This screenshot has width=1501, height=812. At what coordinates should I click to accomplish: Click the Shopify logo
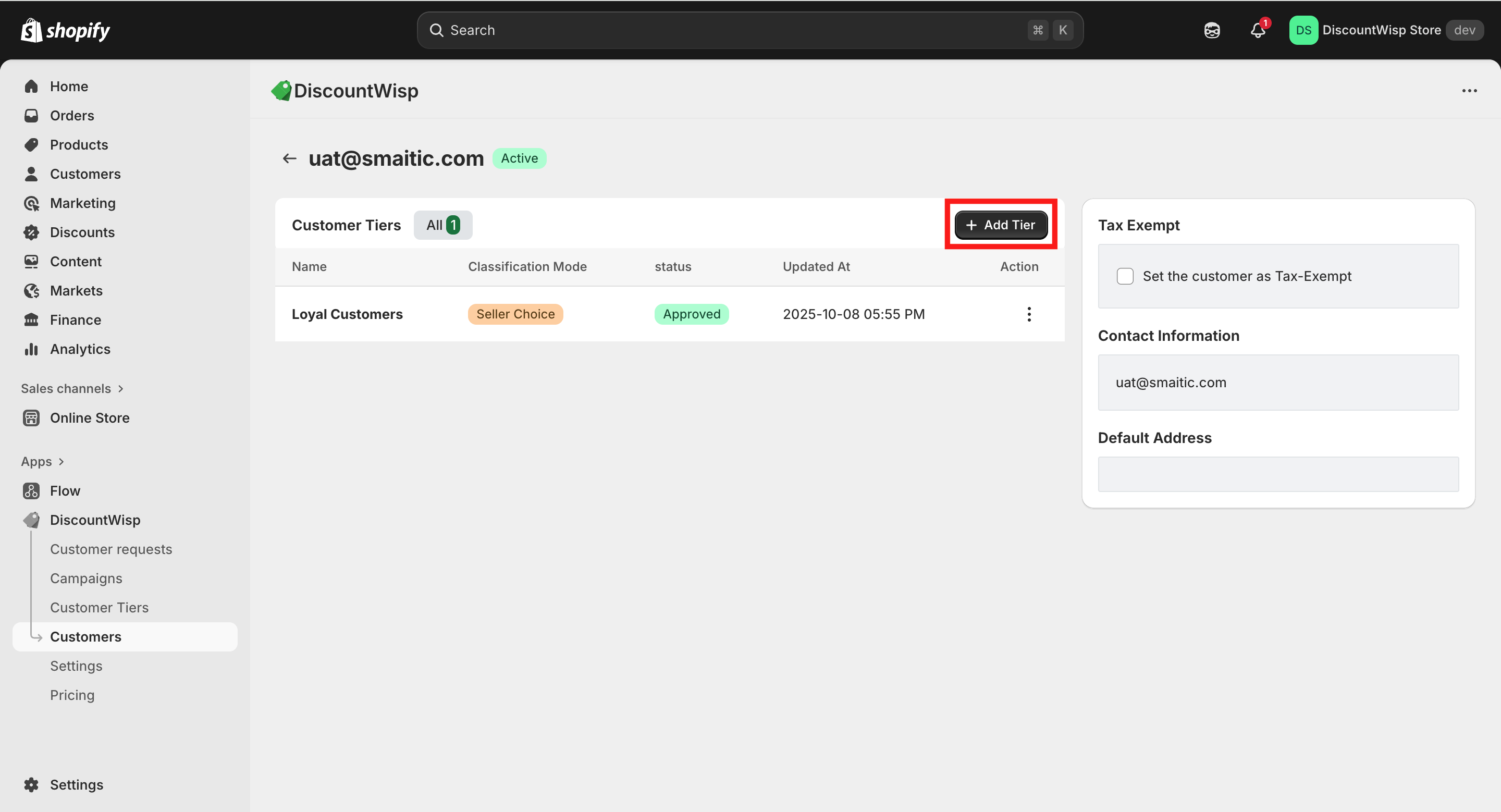65,30
